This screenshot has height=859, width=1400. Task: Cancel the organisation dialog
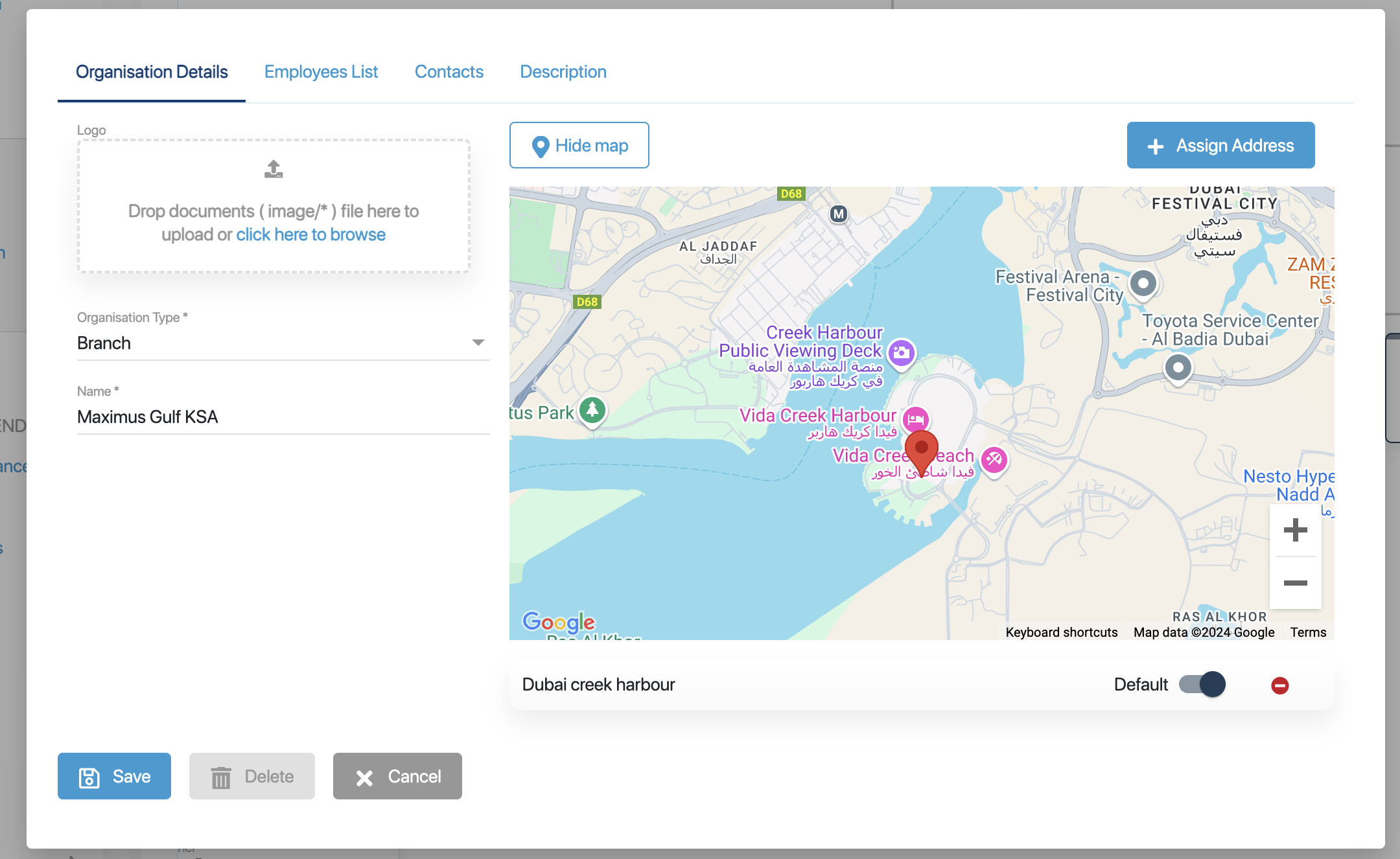point(397,776)
